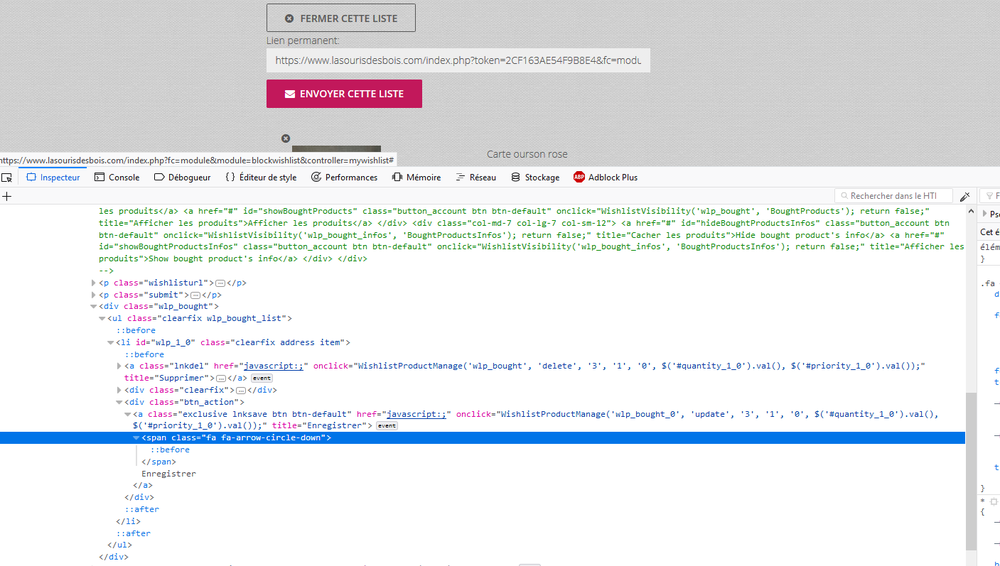Viewport: 1000px width, 566px height.
Task: Select the ::after row below closing </div>
Action: tap(142, 509)
